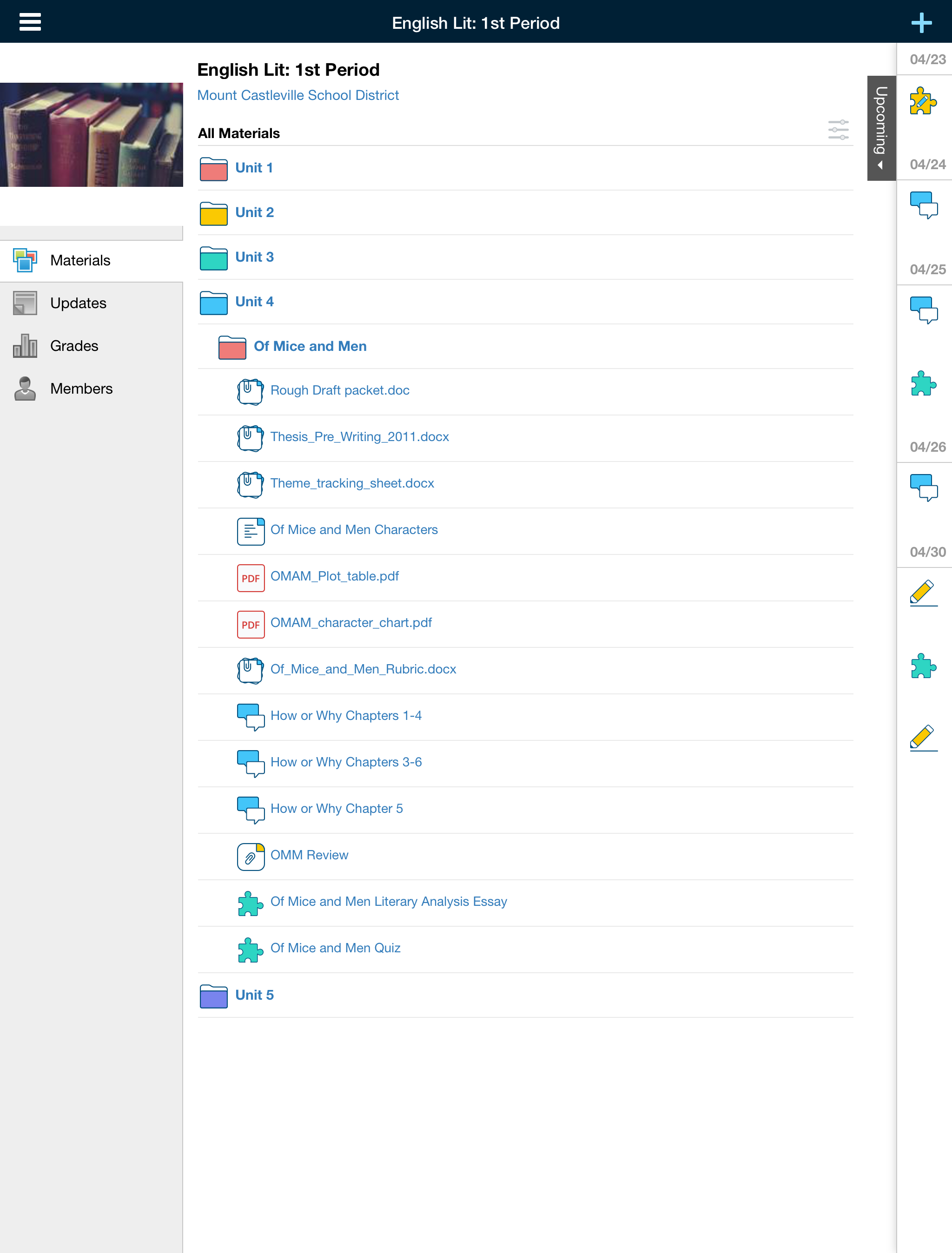952x1253 pixels.
Task: Expand the Unit 1 folder
Action: point(254,168)
